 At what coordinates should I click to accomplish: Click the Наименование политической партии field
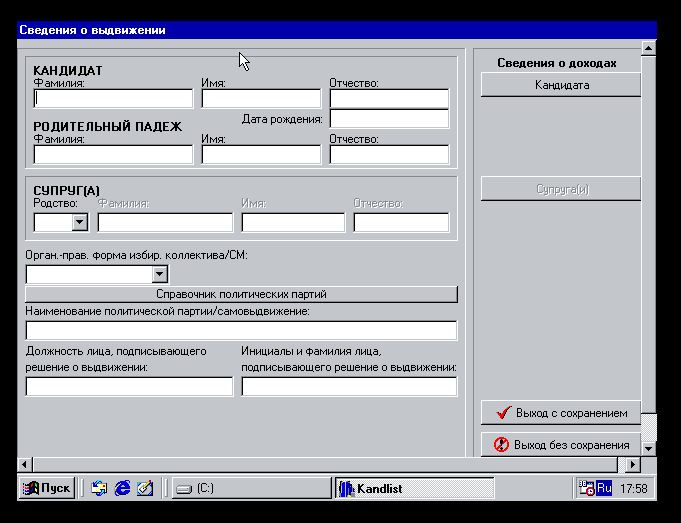point(241,330)
